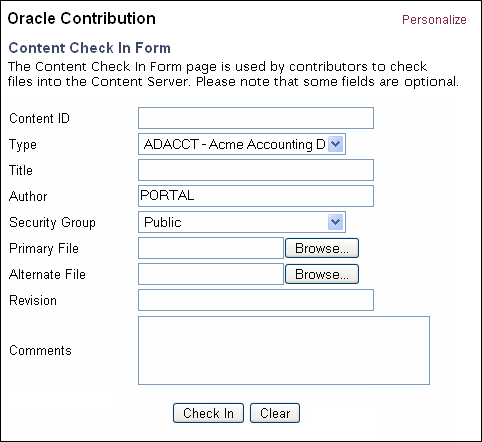Click the Primary File path field
This screenshot has height=442, width=482.
coord(211,248)
